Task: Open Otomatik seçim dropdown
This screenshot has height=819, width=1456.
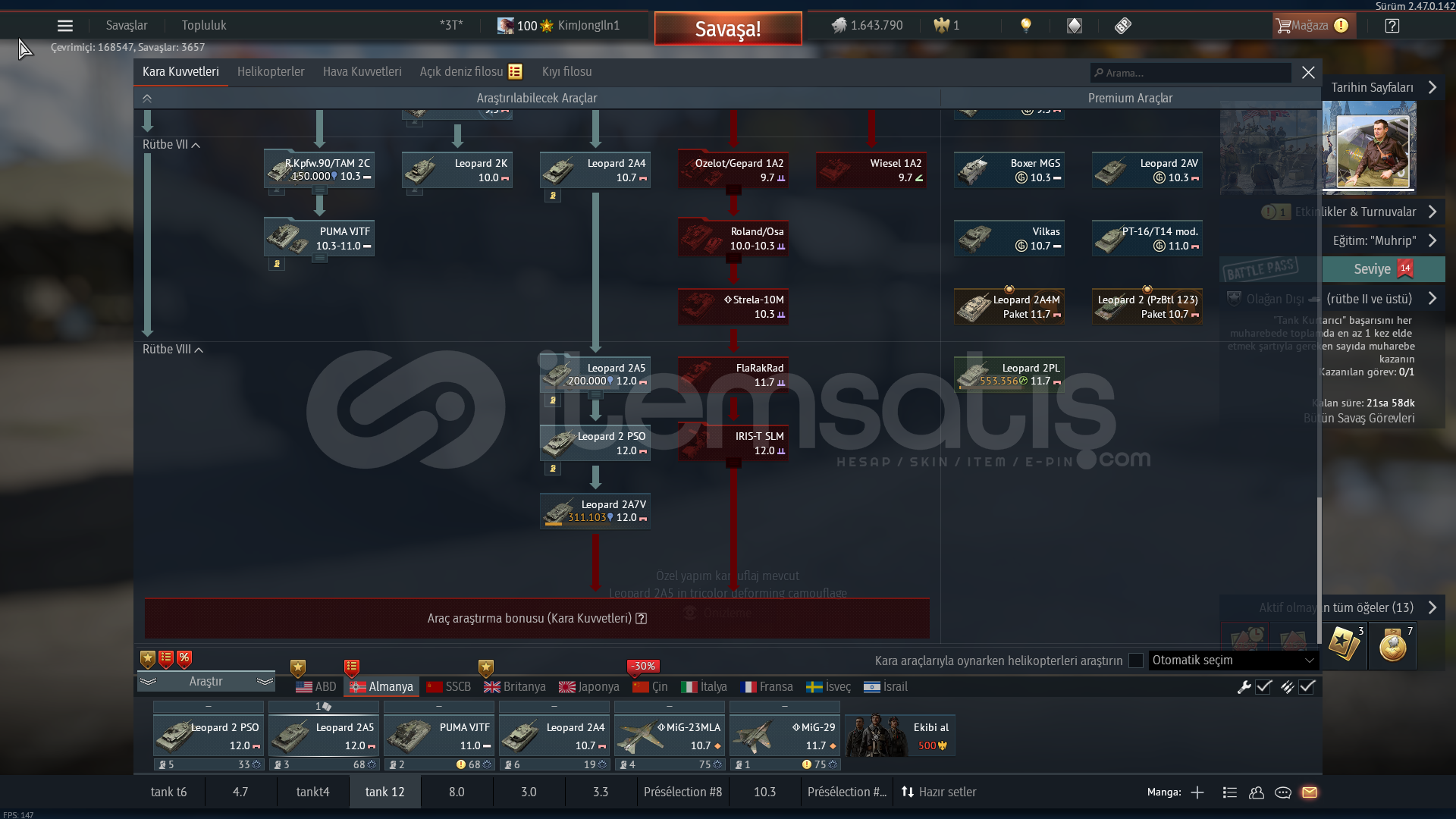Action: (x=1233, y=661)
